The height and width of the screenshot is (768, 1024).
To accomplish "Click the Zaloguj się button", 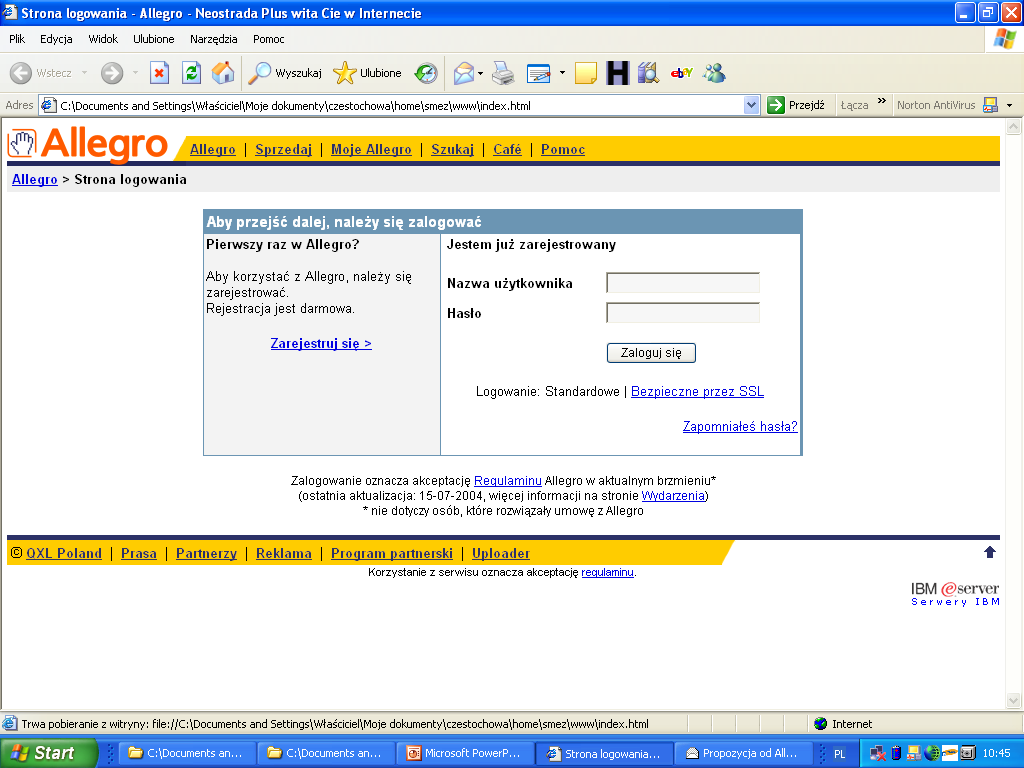I will click(651, 353).
